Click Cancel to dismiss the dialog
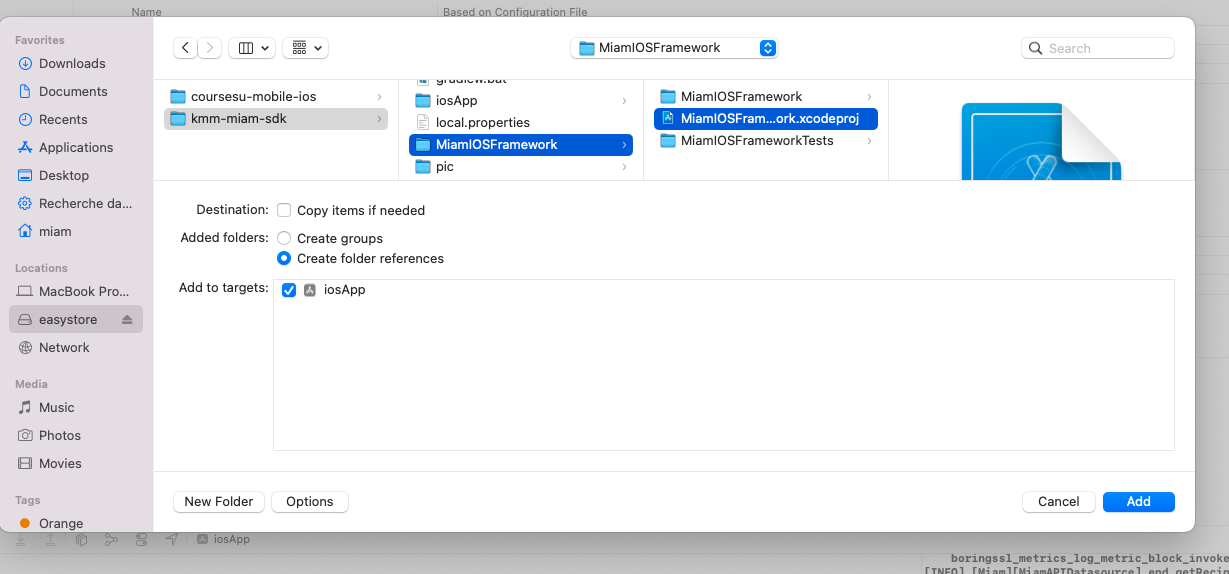Image resolution: width=1229 pixels, height=574 pixels. [x=1058, y=502]
